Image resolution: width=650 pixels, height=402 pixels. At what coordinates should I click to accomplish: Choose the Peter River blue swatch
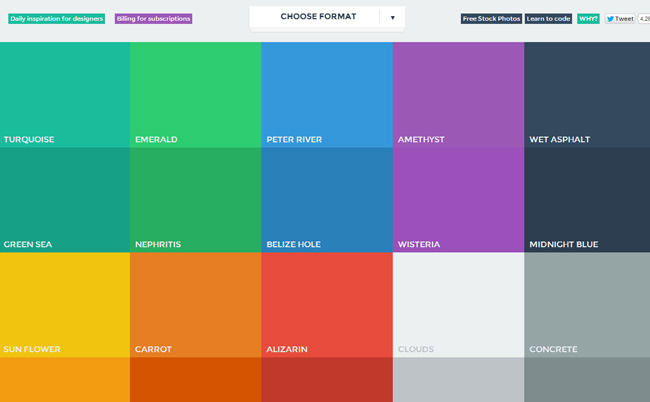[327, 95]
